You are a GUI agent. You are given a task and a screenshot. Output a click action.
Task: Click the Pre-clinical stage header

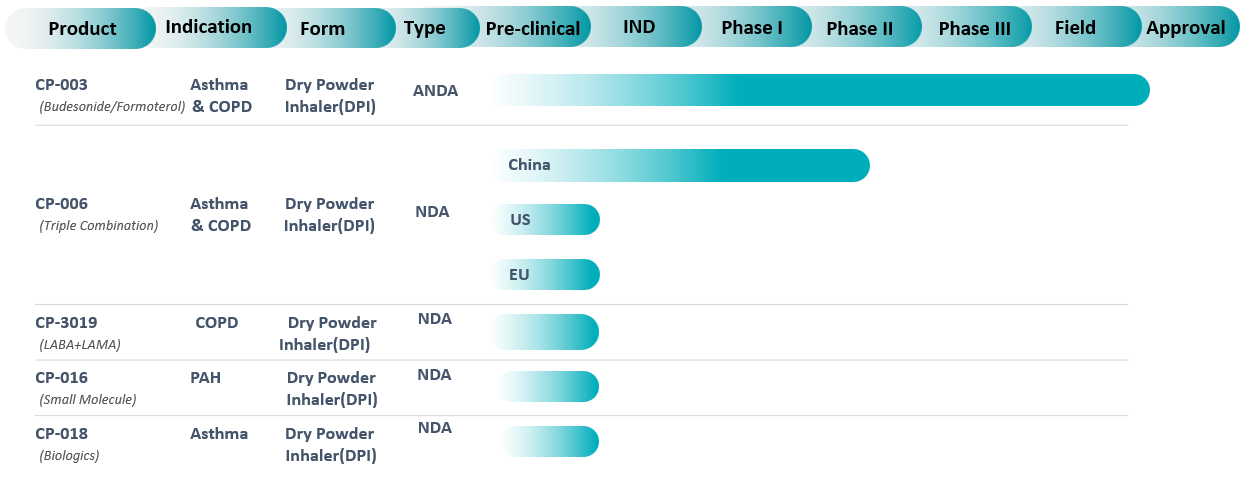tap(532, 28)
